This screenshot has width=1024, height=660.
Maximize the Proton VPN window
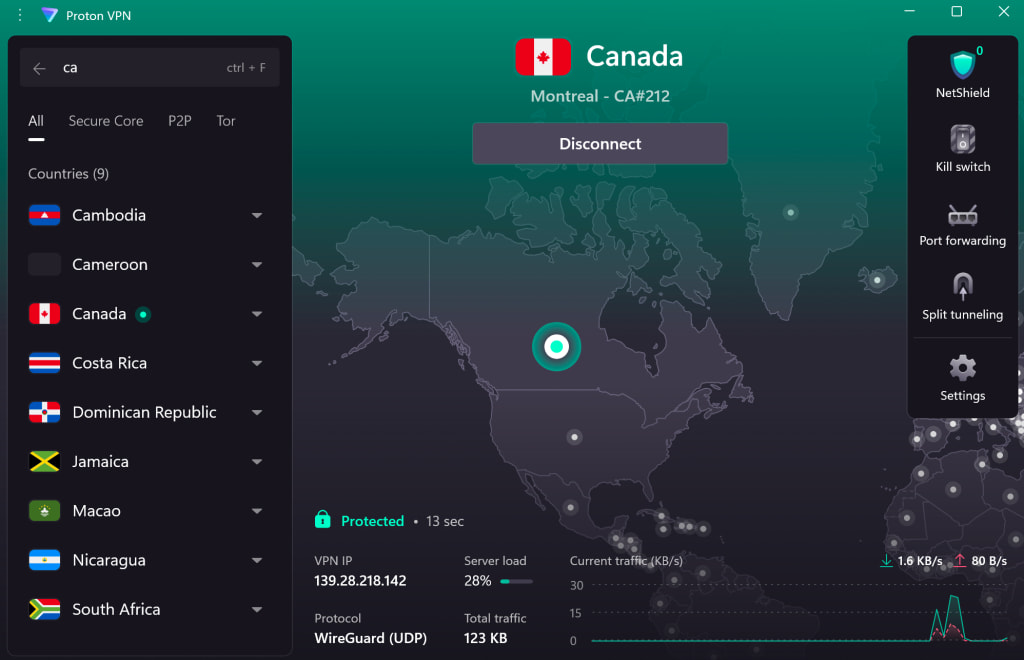pos(957,11)
